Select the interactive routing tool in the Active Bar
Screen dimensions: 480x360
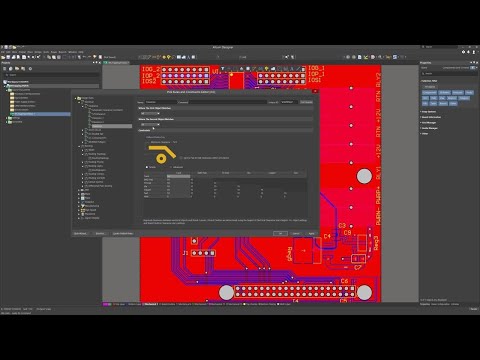254,69
